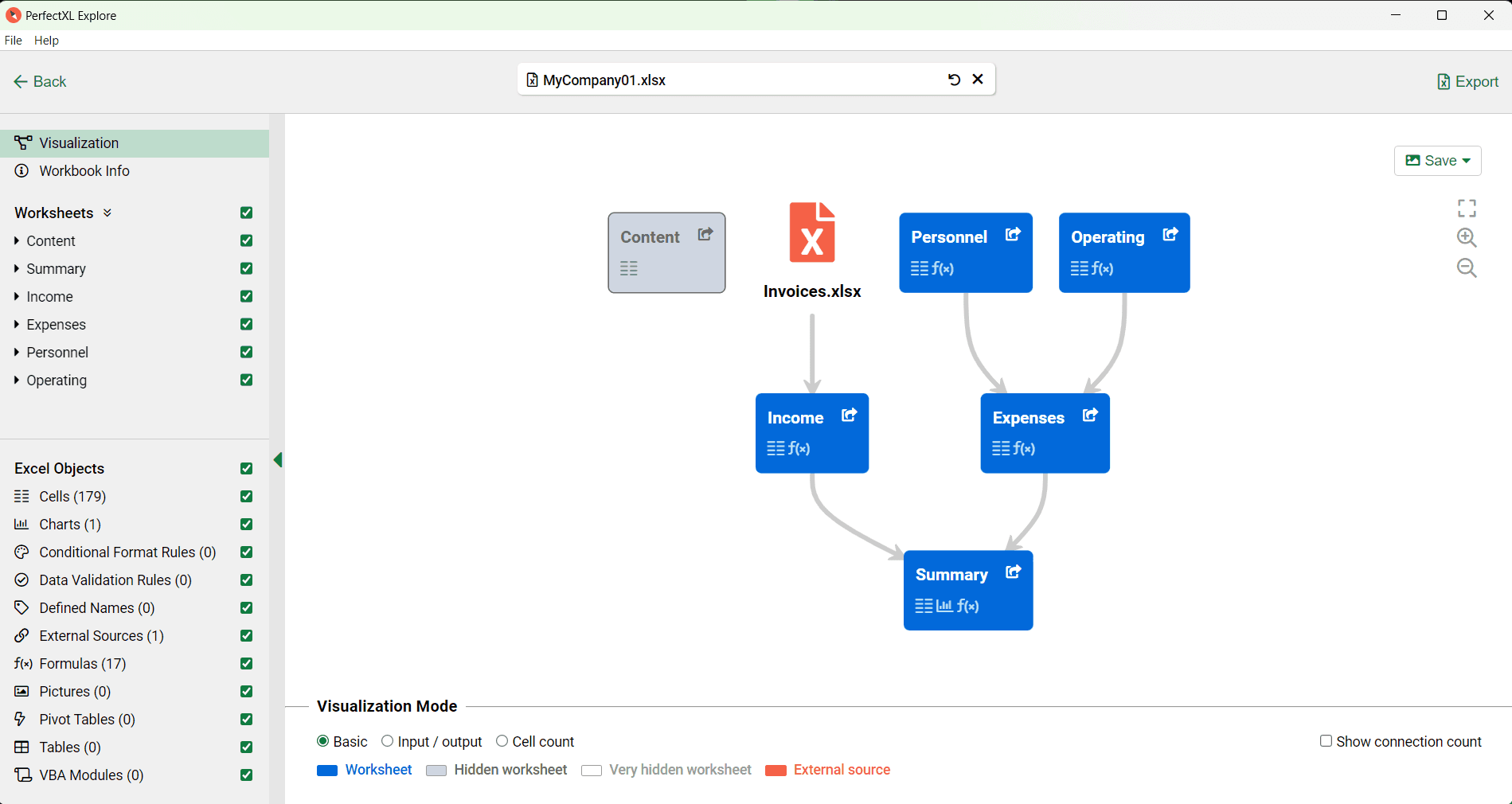Viewport: 1512px width, 804px height.
Task: Click the zoom out magnifier icon
Action: coord(1466,267)
